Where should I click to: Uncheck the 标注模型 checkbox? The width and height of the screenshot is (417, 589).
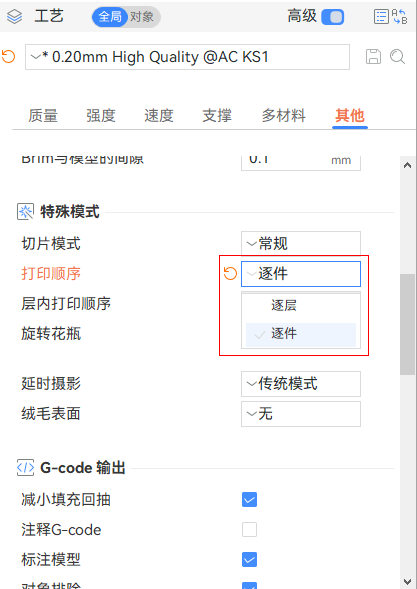[x=249, y=560]
